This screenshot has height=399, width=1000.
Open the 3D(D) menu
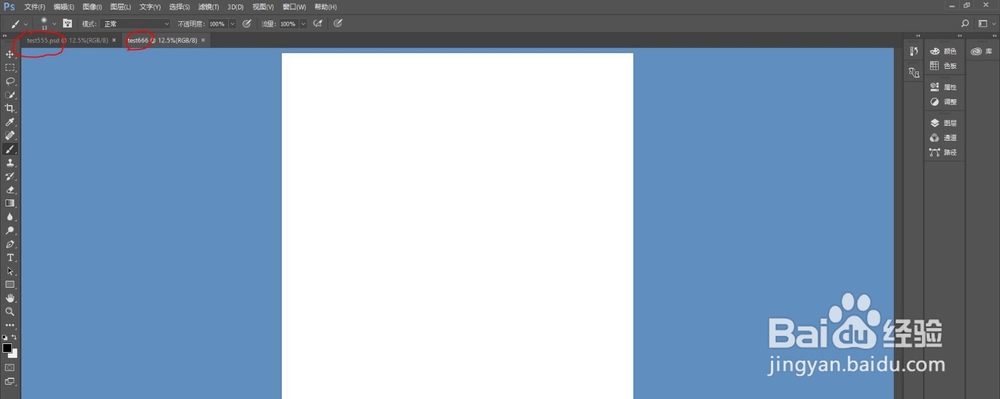pos(235,6)
